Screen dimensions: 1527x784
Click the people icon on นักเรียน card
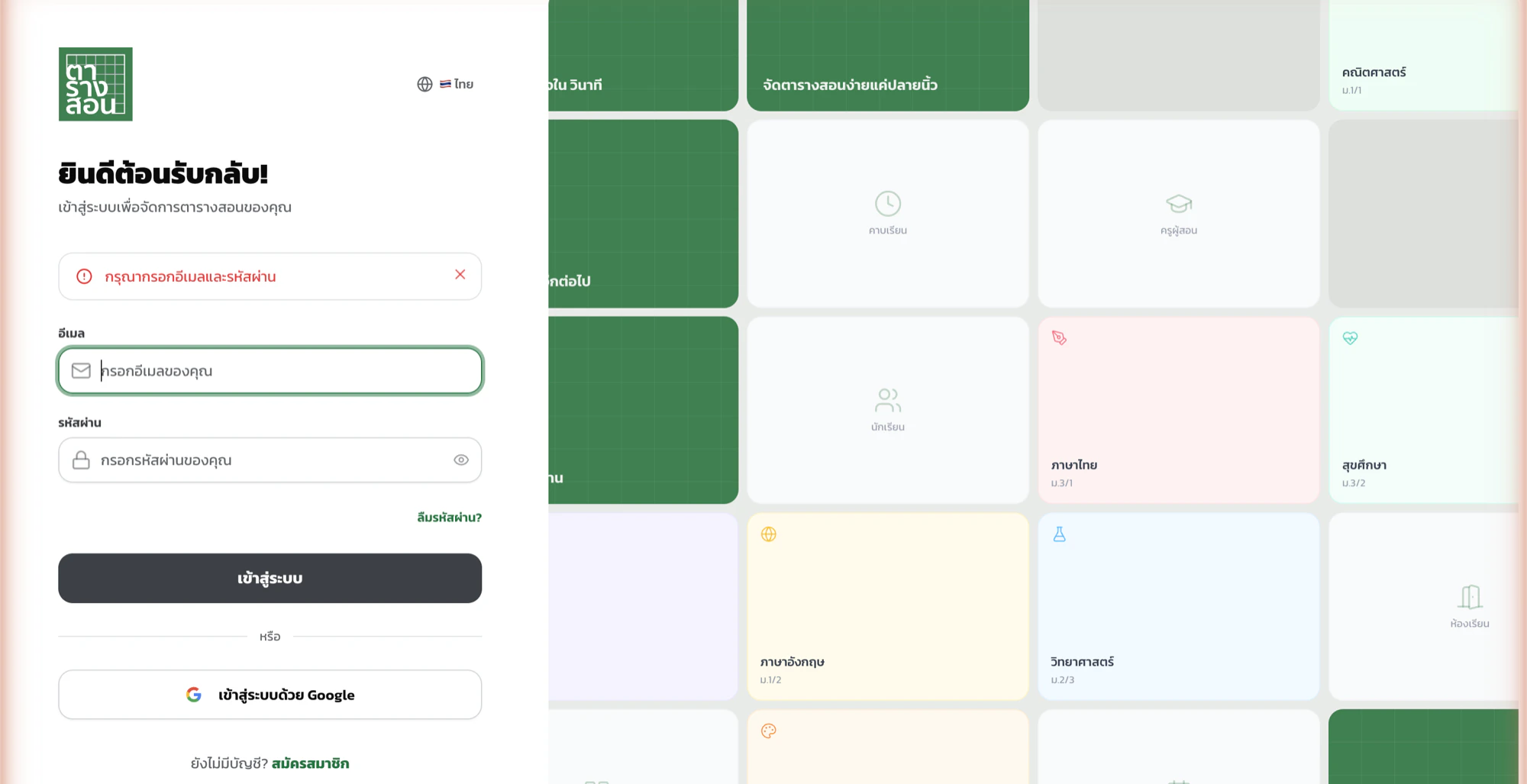tap(888, 400)
